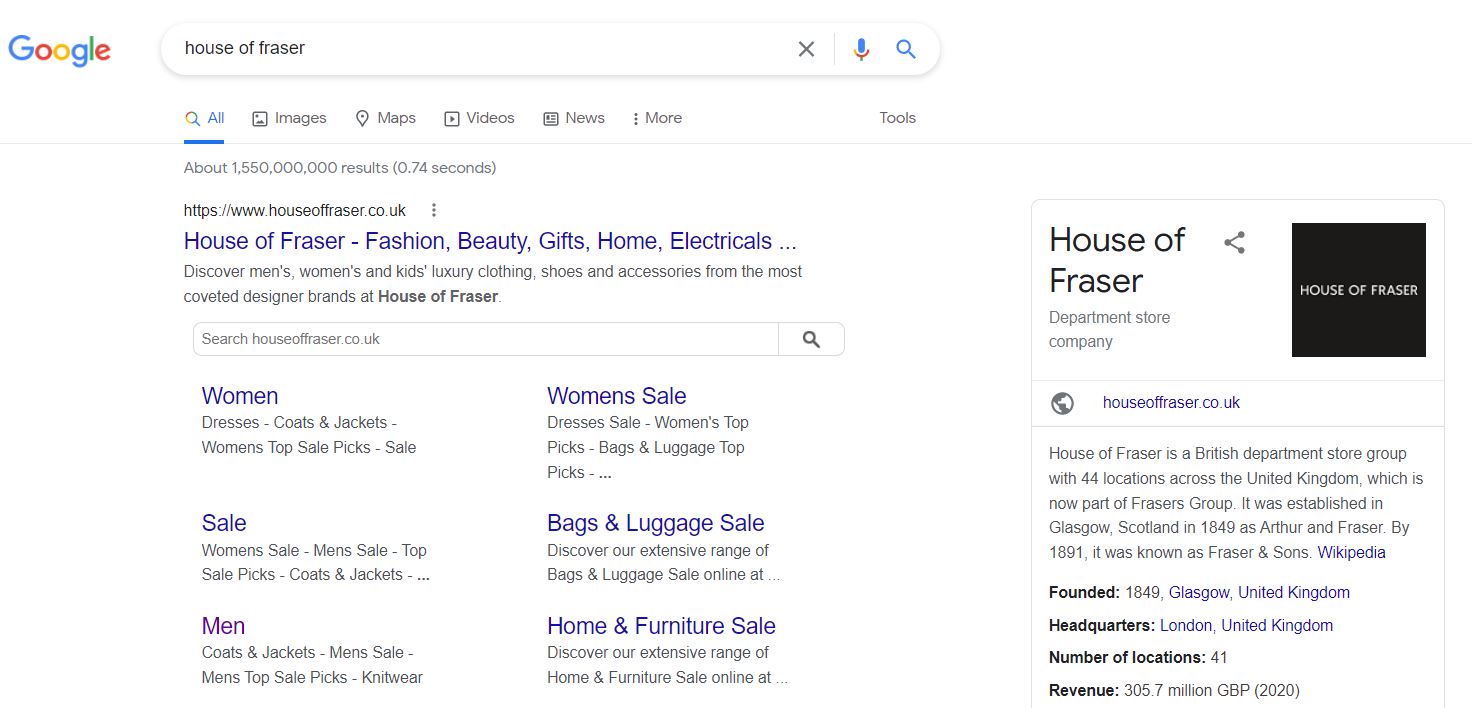The image size is (1472, 708).
Task: Click the House of Fraser logo thumbnail
Action: pos(1358,290)
